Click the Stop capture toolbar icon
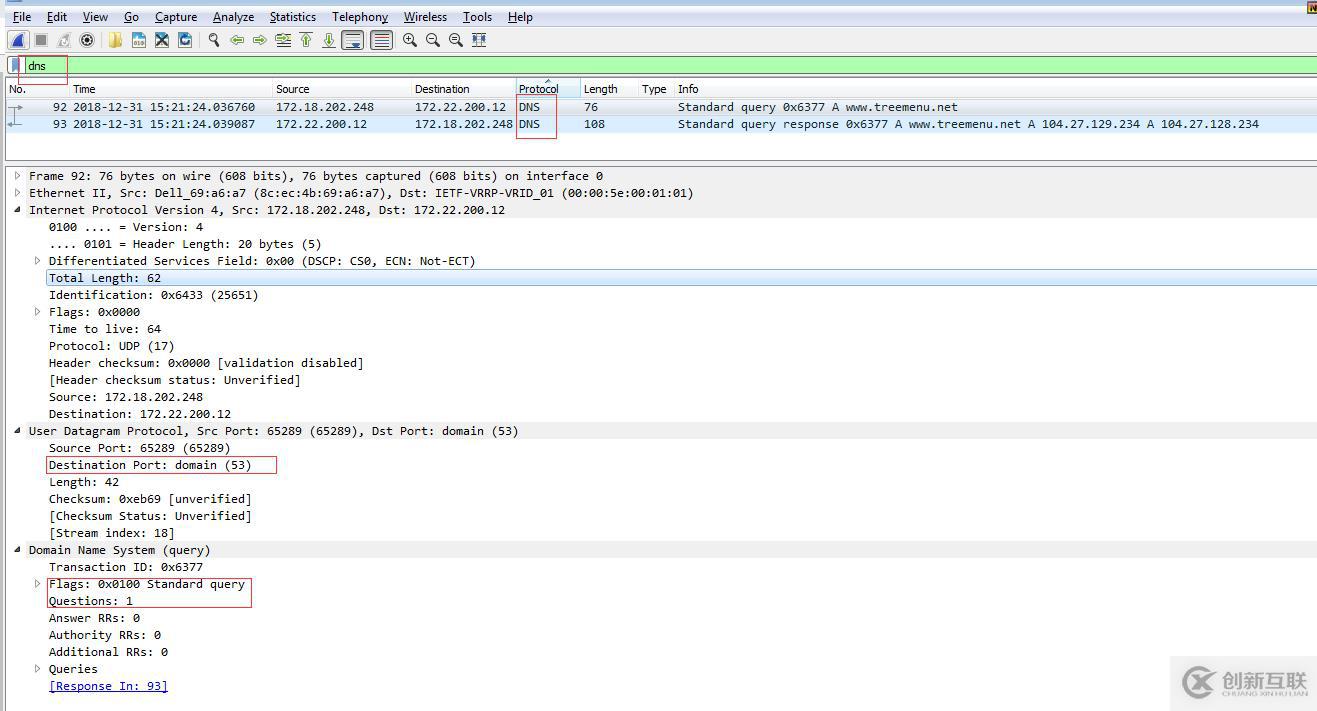Image resolution: width=1317 pixels, height=711 pixels. [x=41, y=40]
